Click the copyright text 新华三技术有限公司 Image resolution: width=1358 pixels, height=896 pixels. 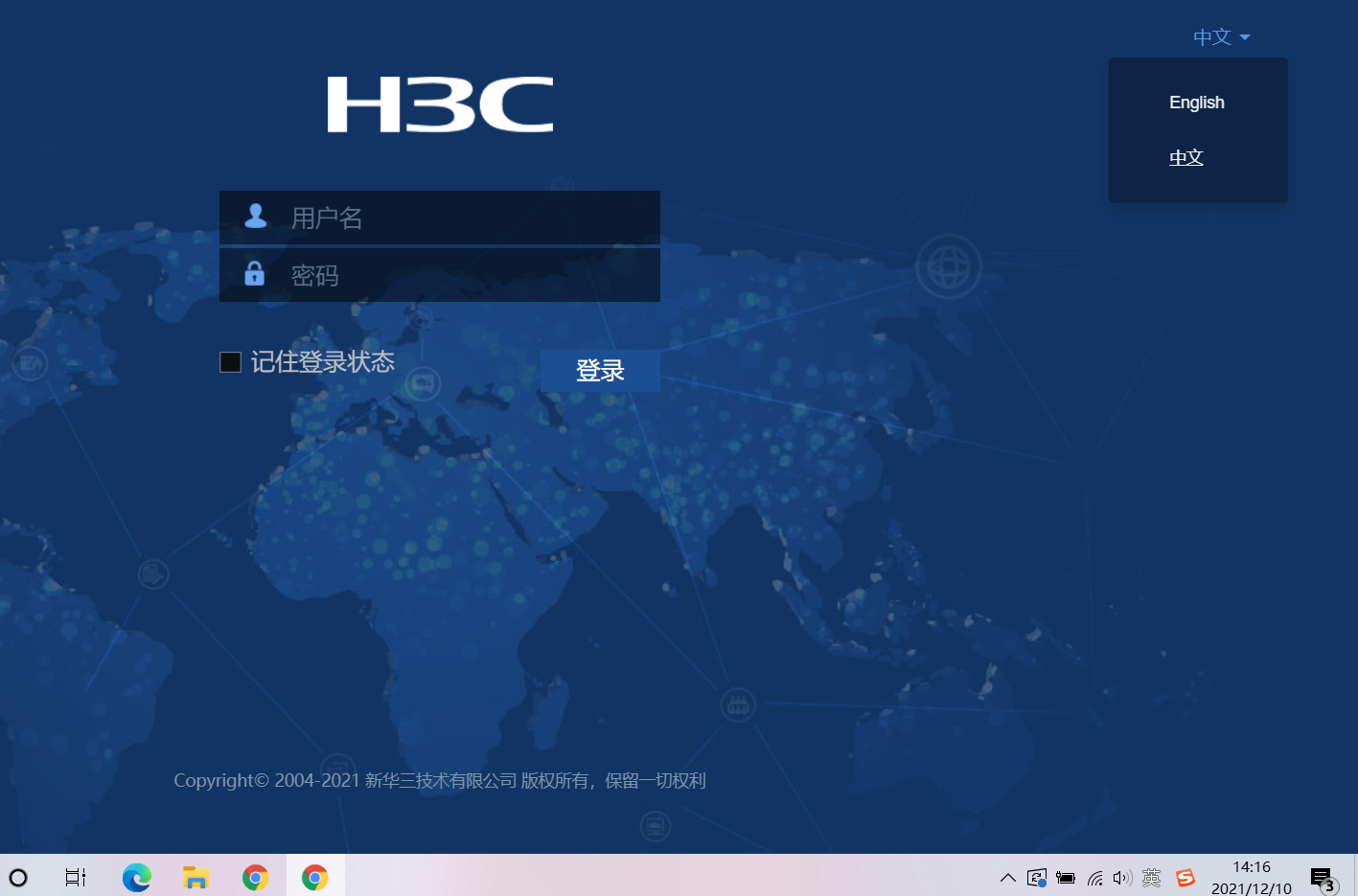point(441,781)
